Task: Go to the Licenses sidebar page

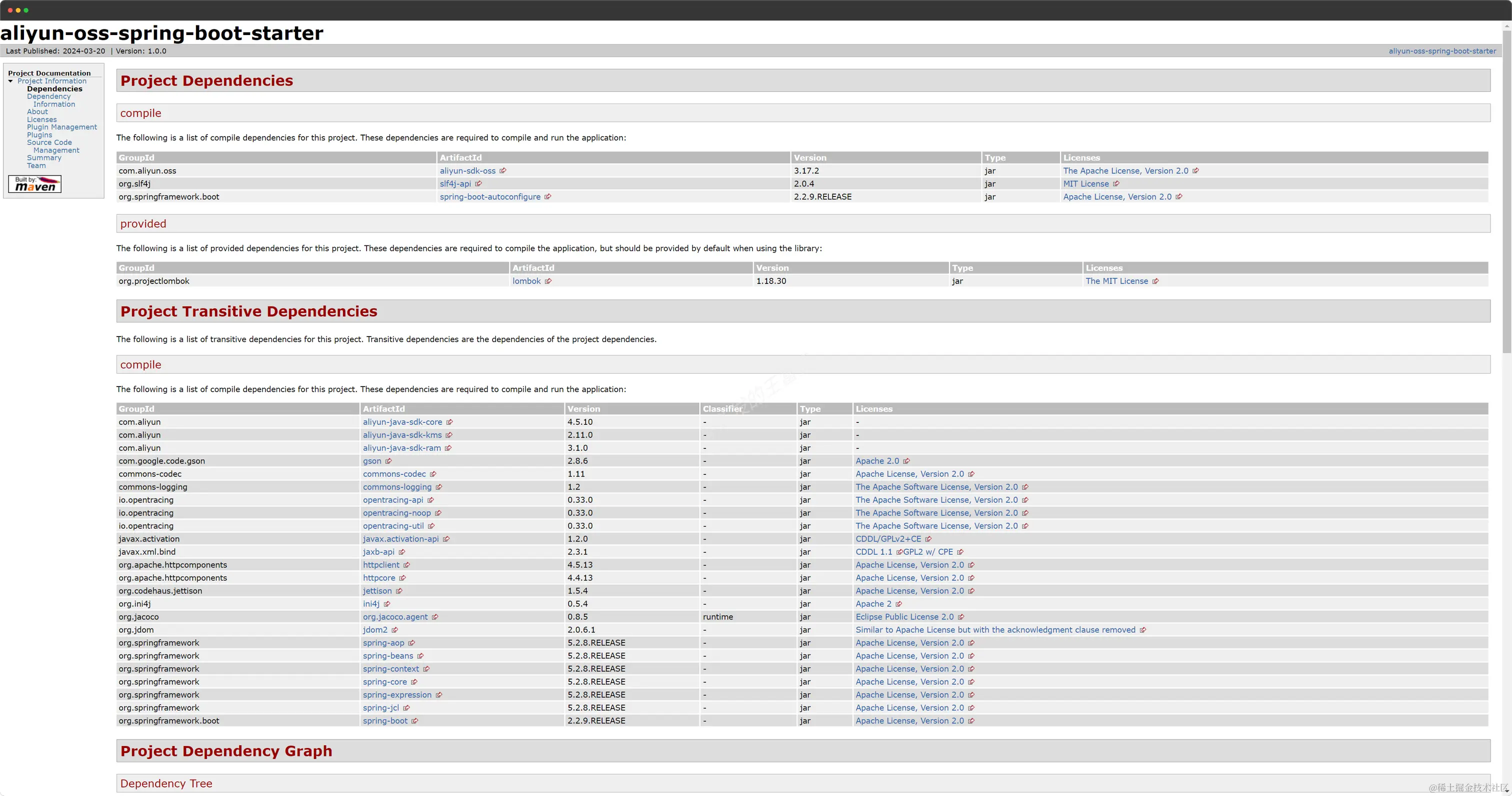Action: pyautogui.click(x=41, y=120)
